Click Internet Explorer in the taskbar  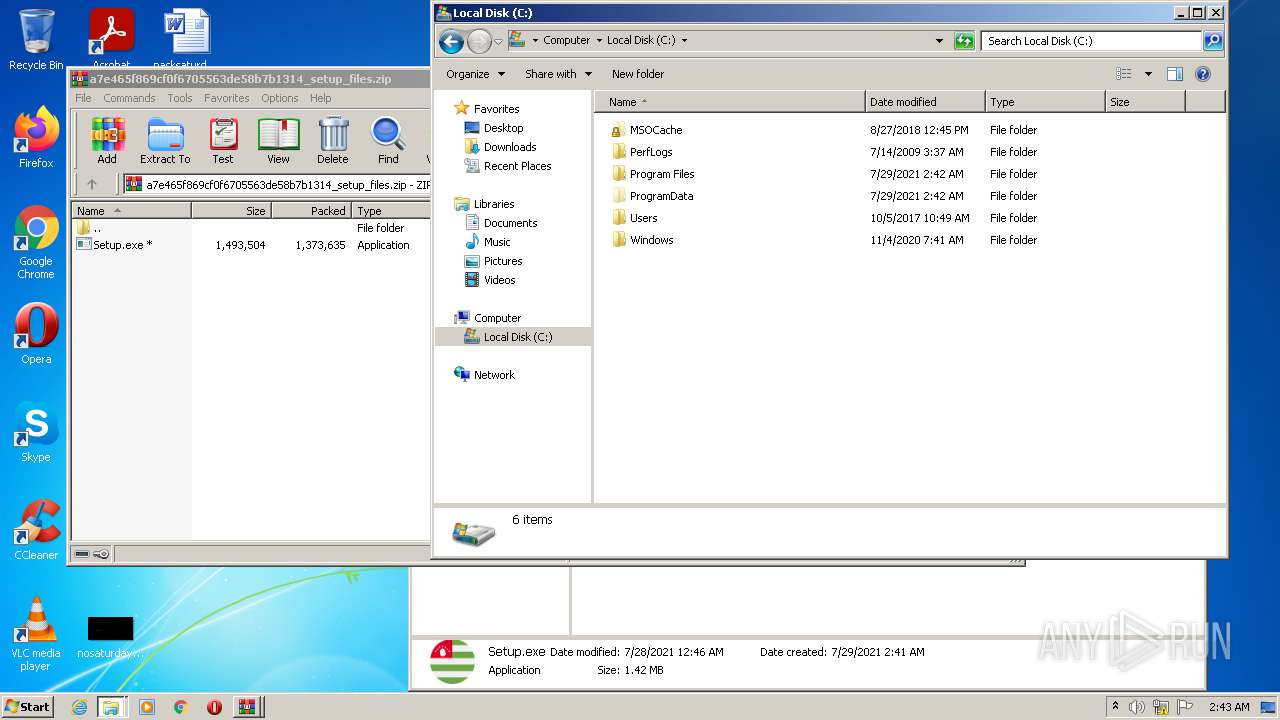coord(79,707)
